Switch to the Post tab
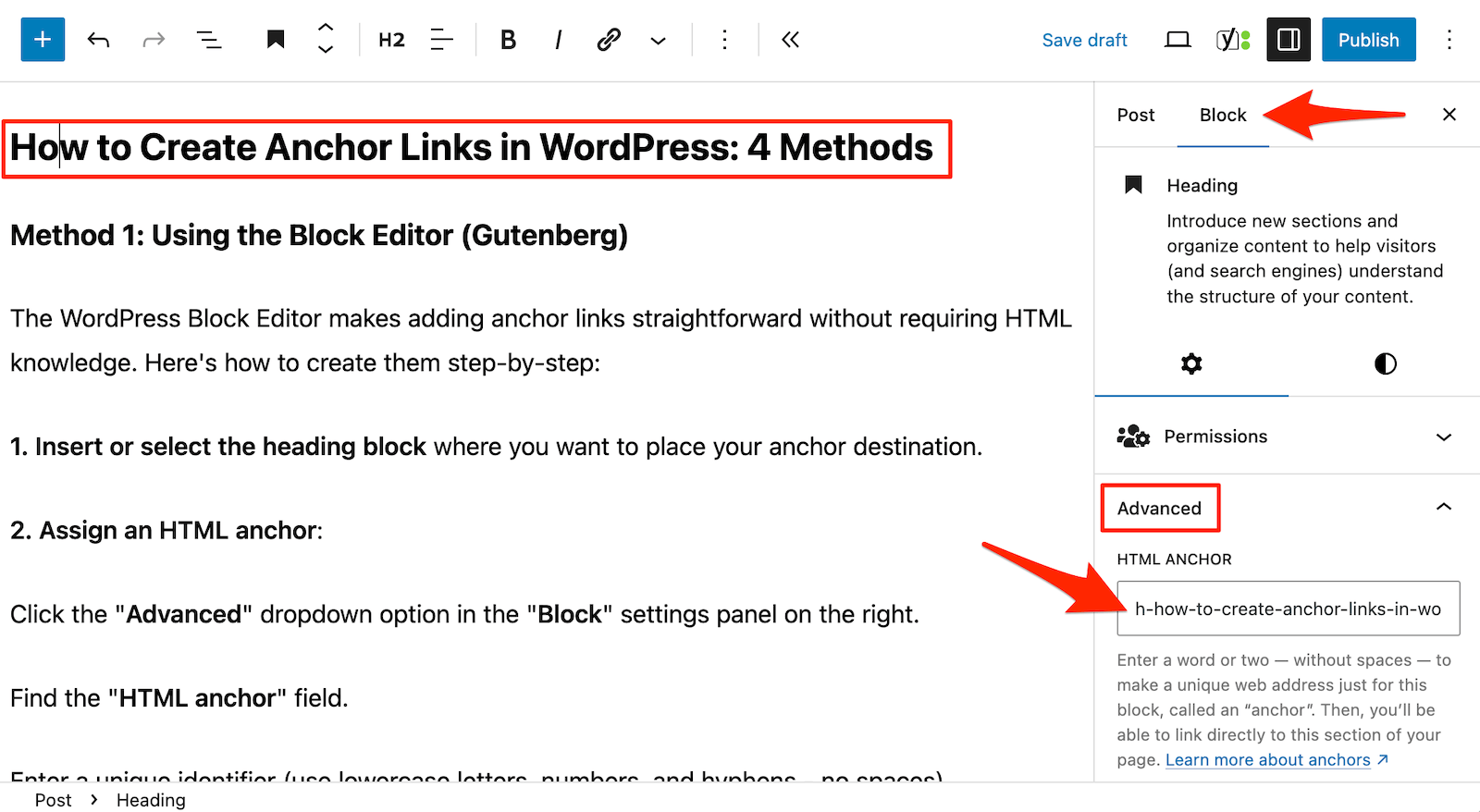Screen dimensions: 1480x812 pos(1136,115)
